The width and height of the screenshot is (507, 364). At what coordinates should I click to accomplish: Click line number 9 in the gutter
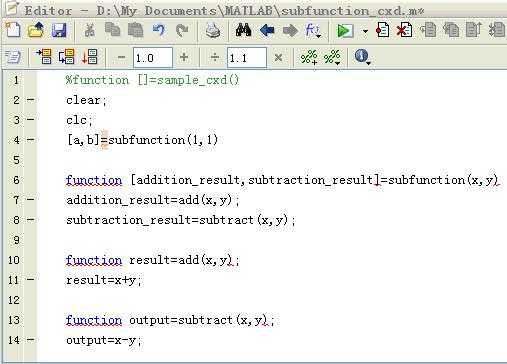[x=16, y=240]
